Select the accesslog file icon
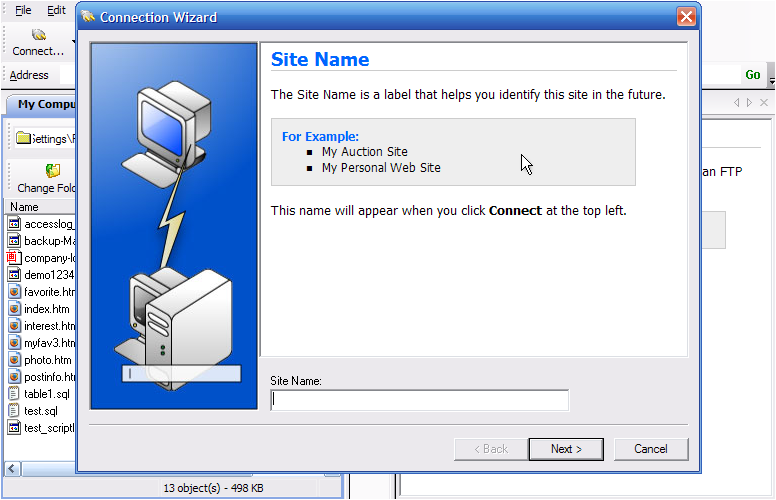The width and height of the screenshot is (776, 500). [14, 224]
